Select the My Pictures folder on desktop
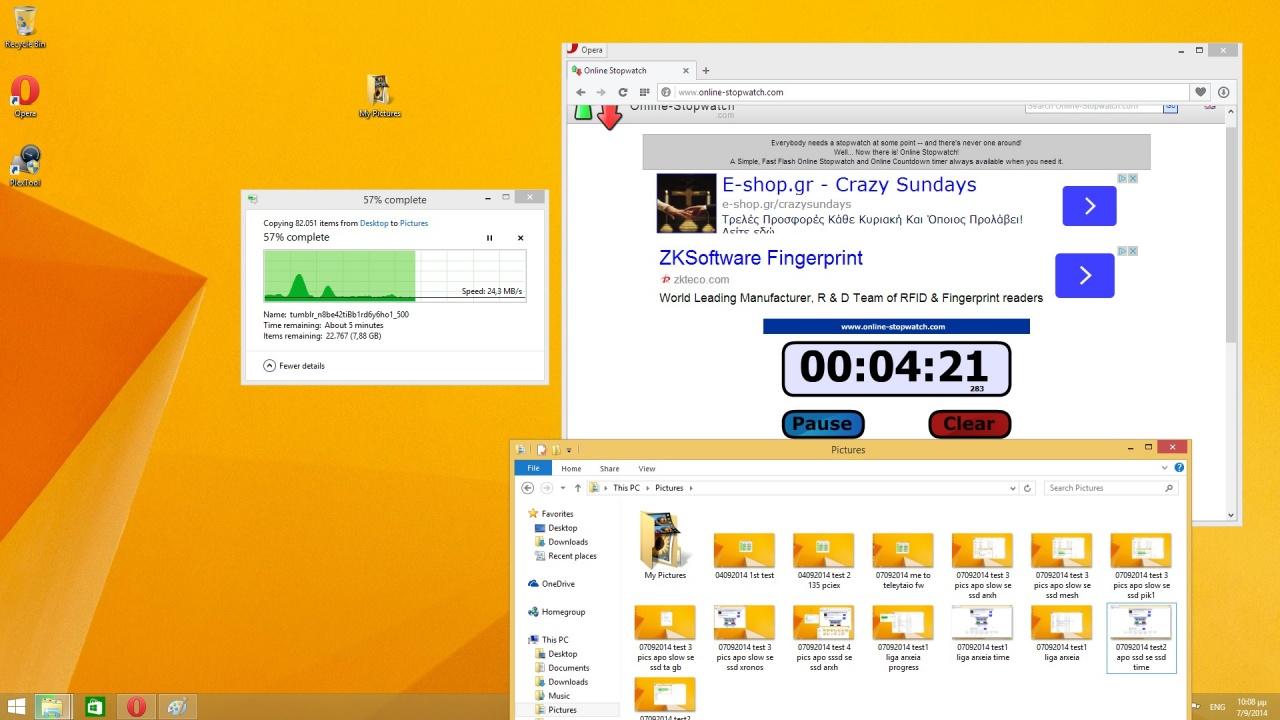 pyautogui.click(x=379, y=96)
